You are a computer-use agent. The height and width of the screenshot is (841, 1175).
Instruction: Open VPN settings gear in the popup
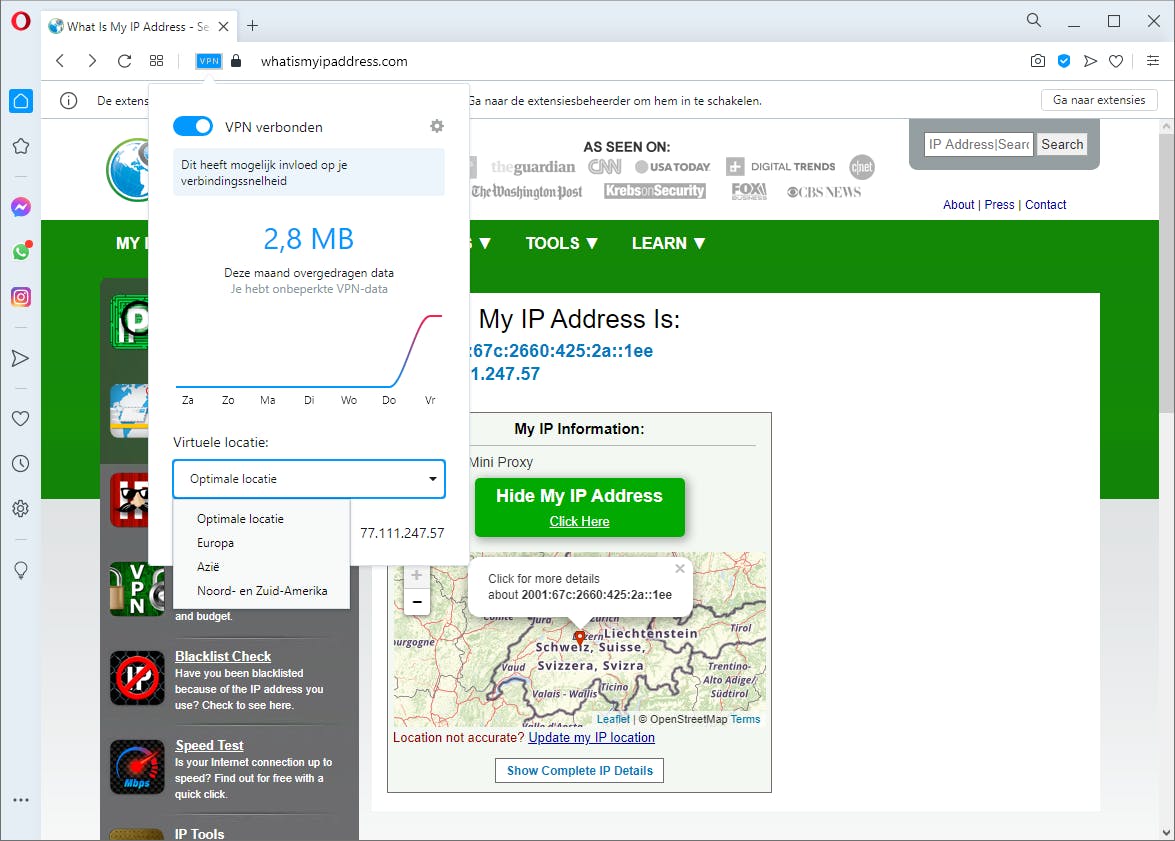(437, 126)
